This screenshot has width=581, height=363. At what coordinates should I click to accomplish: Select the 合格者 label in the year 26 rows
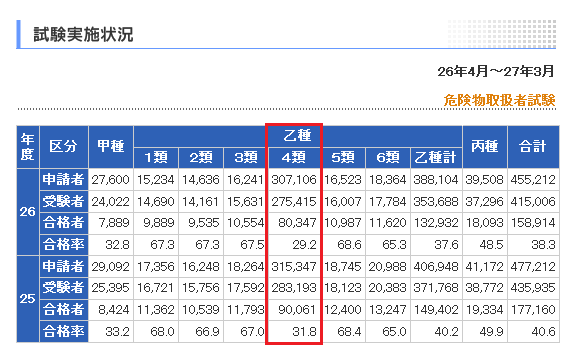coord(64,223)
